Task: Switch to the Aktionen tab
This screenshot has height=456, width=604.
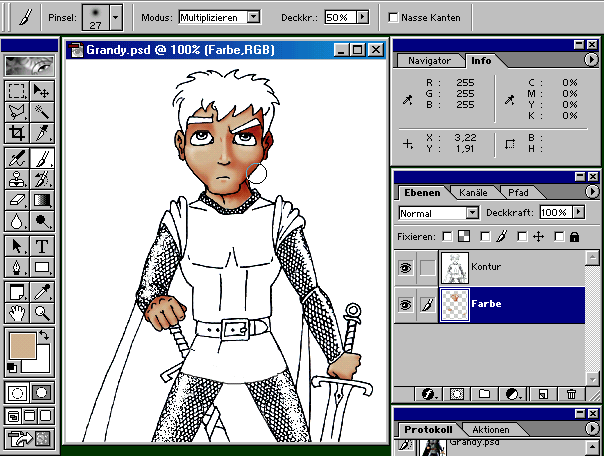Action: coord(491,430)
